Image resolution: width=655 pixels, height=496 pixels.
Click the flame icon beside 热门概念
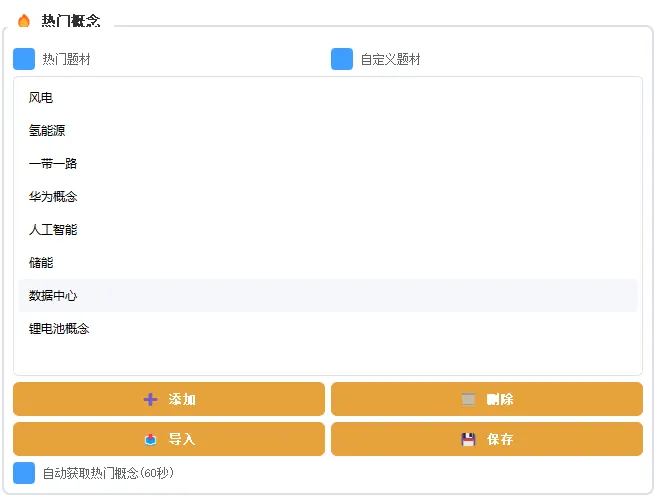[x=24, y=20]
